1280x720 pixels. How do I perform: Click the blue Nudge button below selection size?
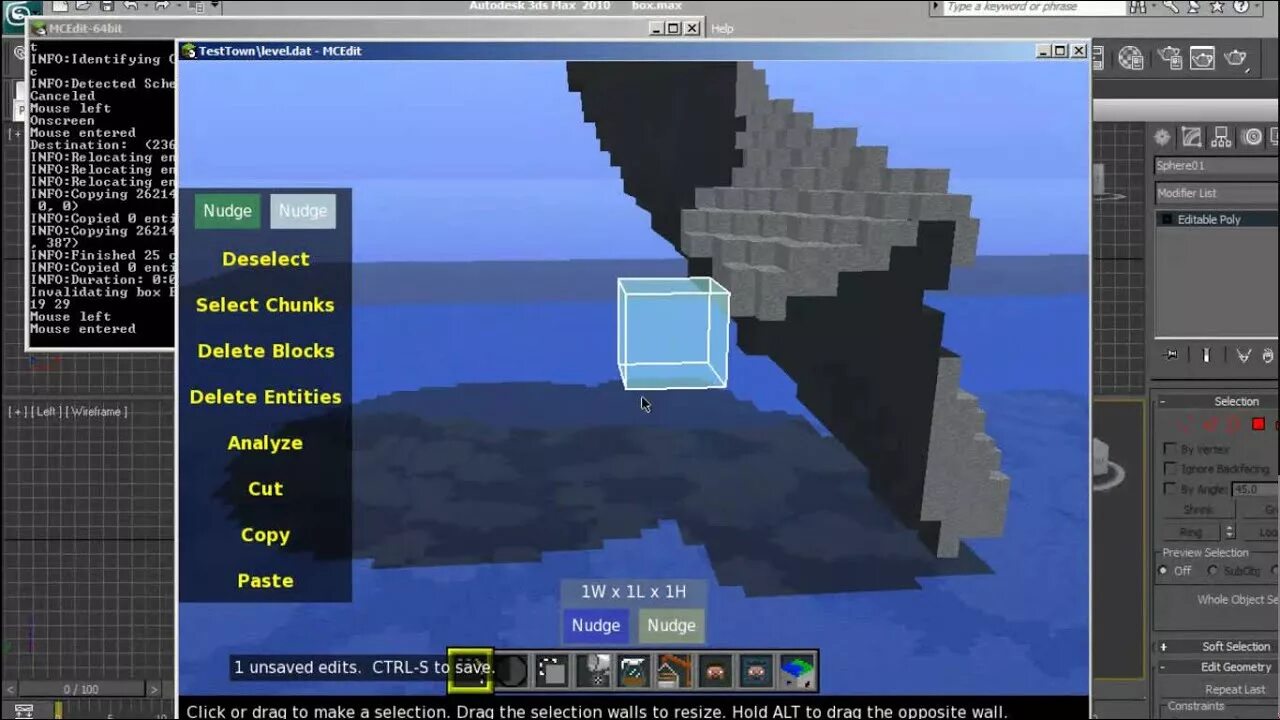(596, 625)
